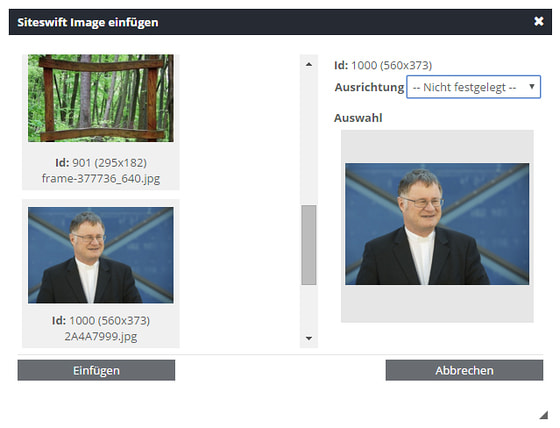Click the Id: 901 (295x182) caption
The image size is (560, 428).
pyautogui.click(x=101, y=163)
